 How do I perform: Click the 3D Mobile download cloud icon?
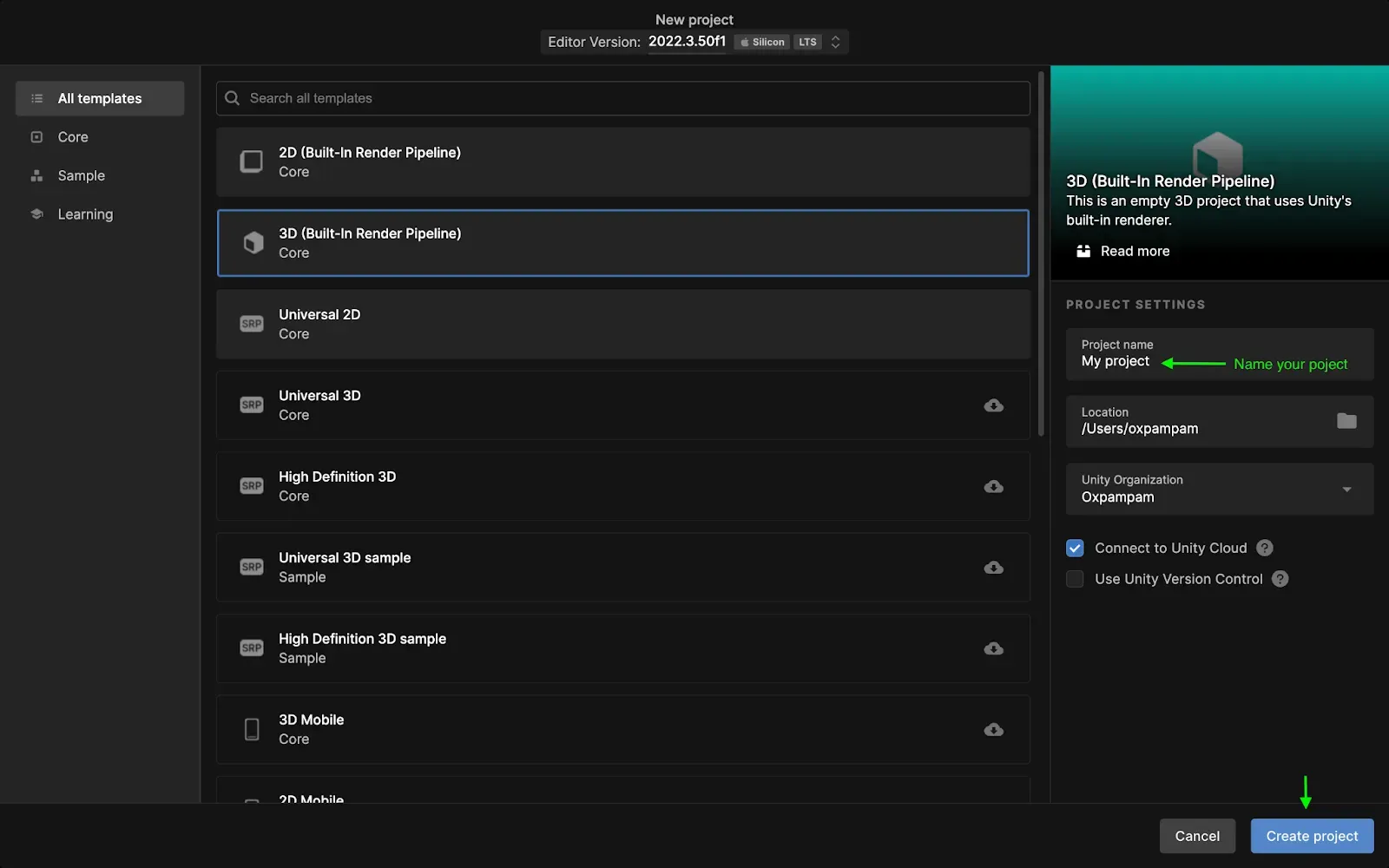tap(993, 729)
